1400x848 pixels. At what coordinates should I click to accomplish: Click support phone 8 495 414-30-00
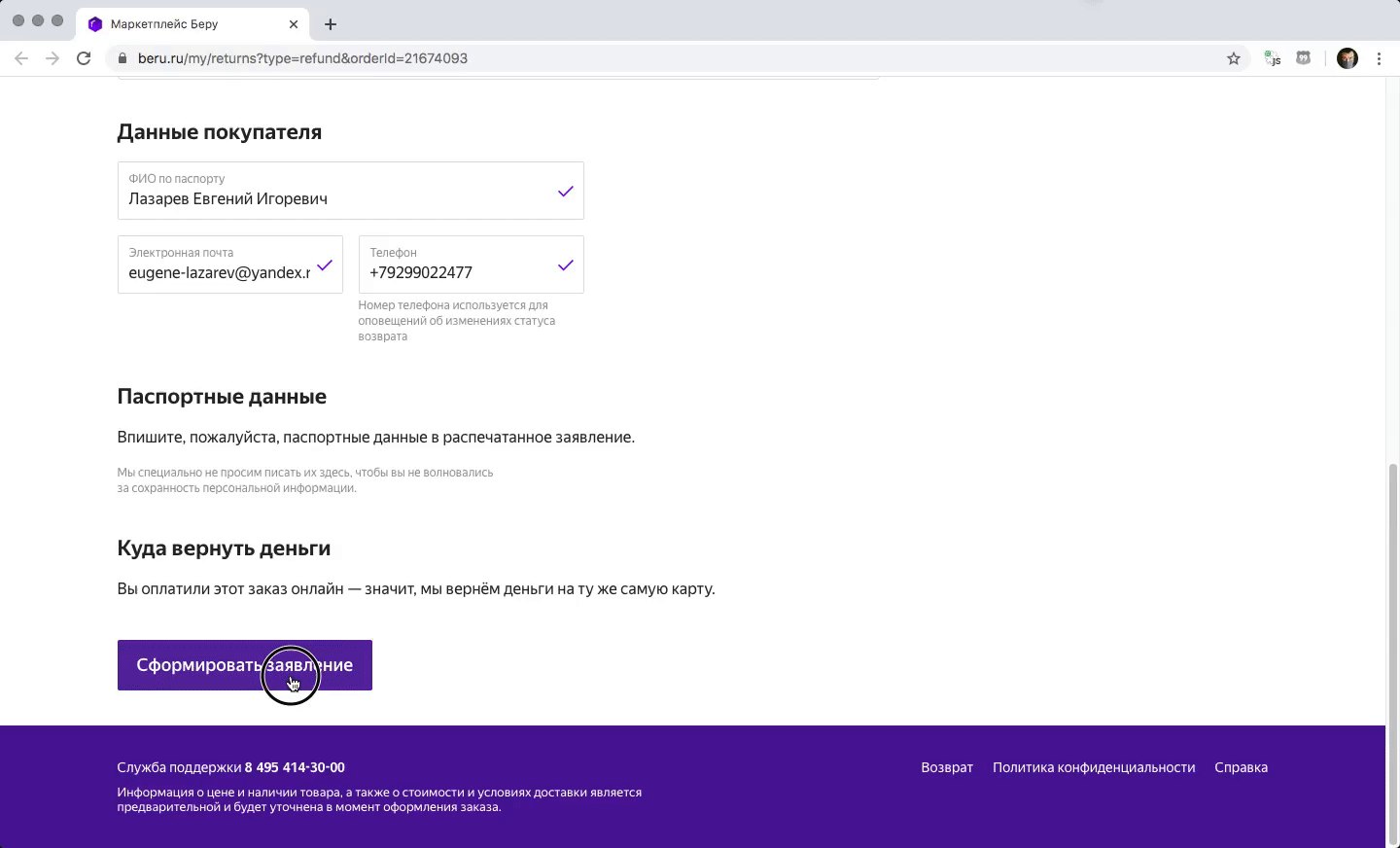(x=295, y=767)
